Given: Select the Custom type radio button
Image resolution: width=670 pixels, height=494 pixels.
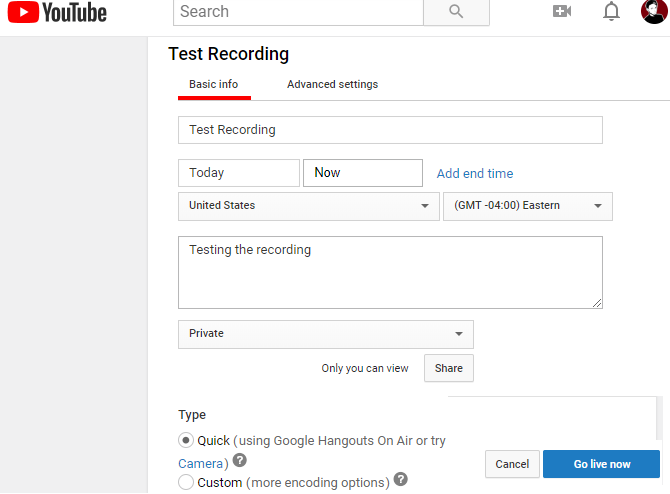Looking at the screenshot, I should tap(186, 482).
